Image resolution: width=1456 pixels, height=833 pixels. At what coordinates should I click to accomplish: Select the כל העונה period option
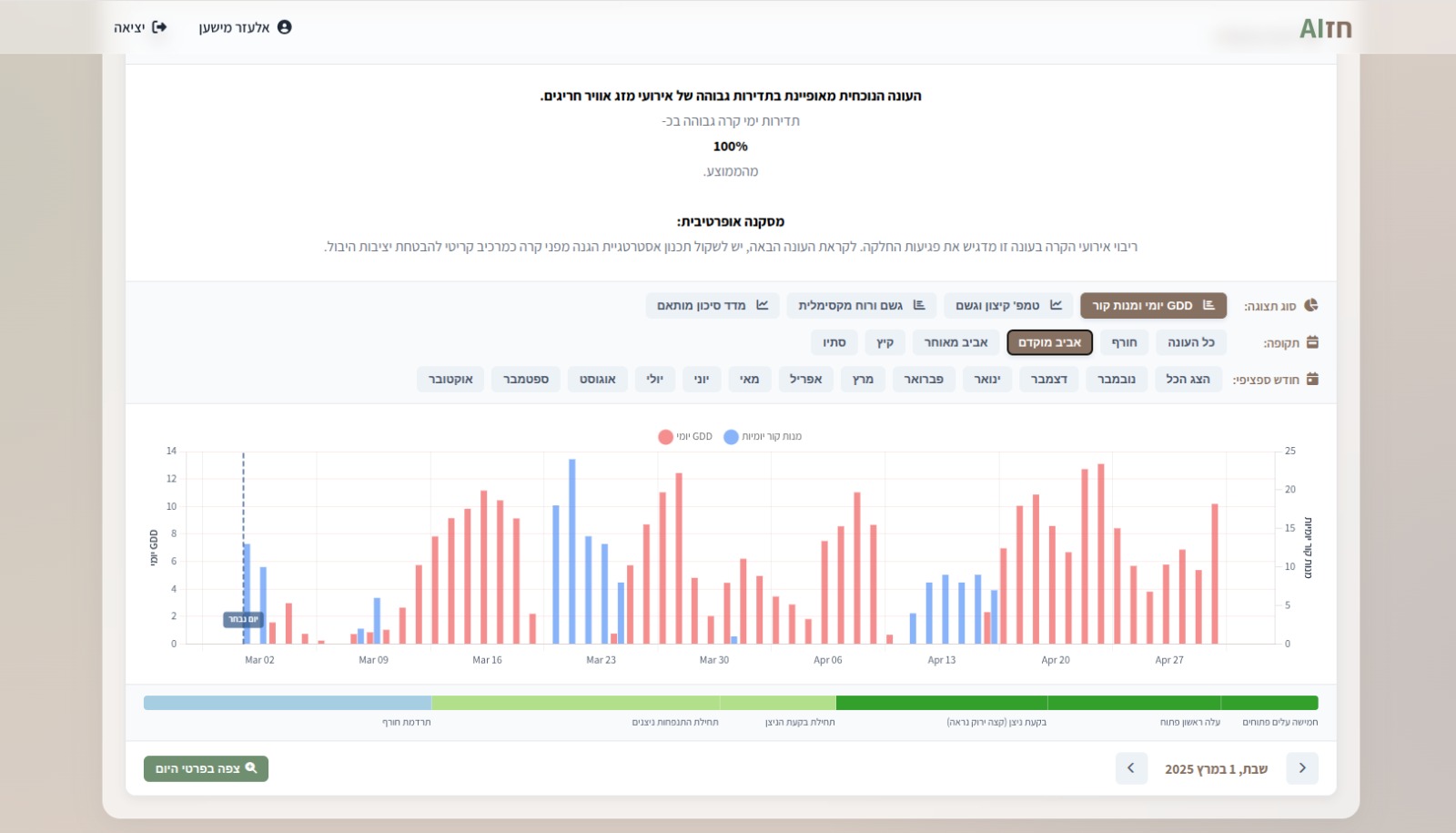pyautogui.click(x=1190, y=342)
